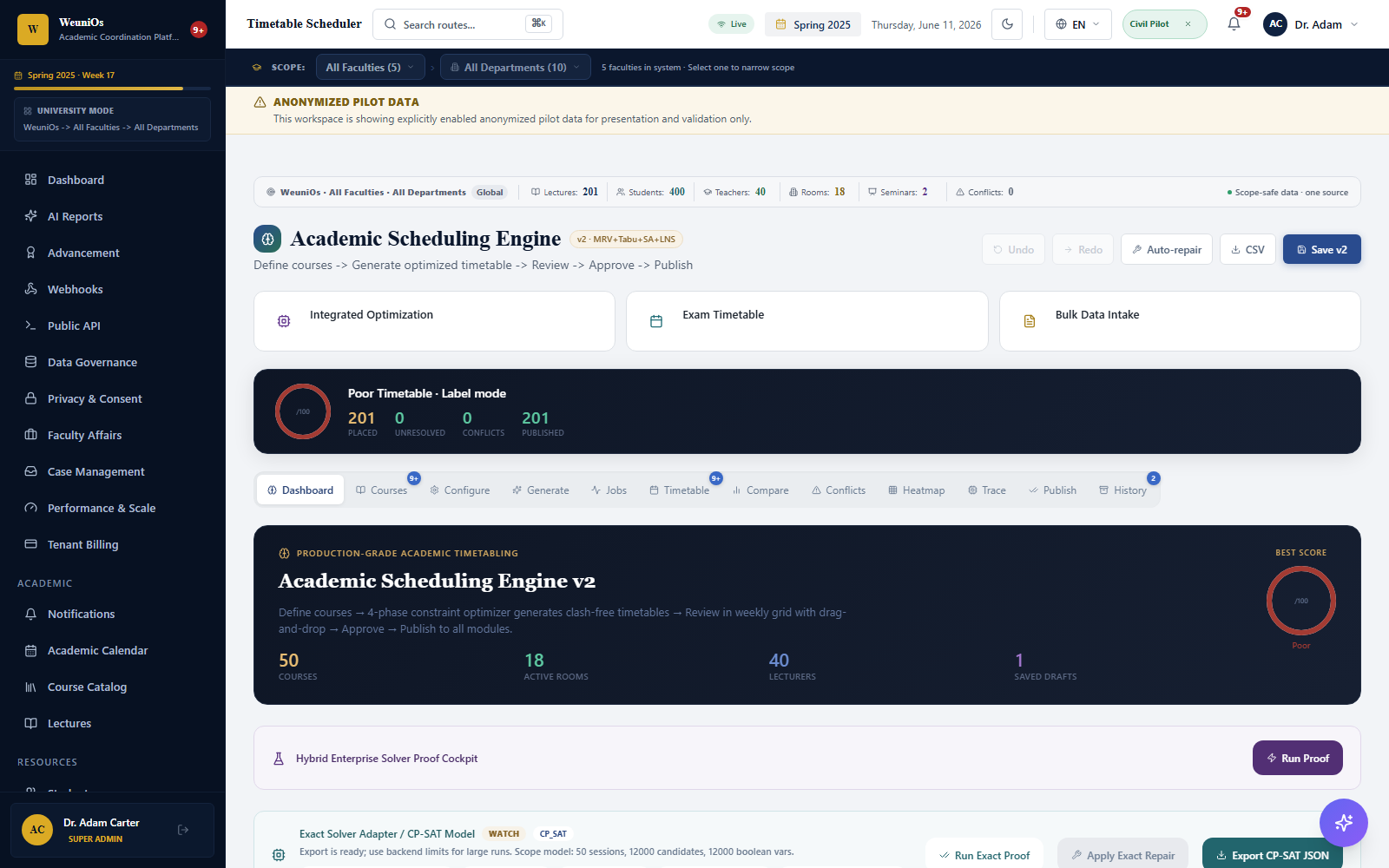Screen dimensions: 1389x868
Task: Select the Spring 2025 term selector
Action: (813, 24)
